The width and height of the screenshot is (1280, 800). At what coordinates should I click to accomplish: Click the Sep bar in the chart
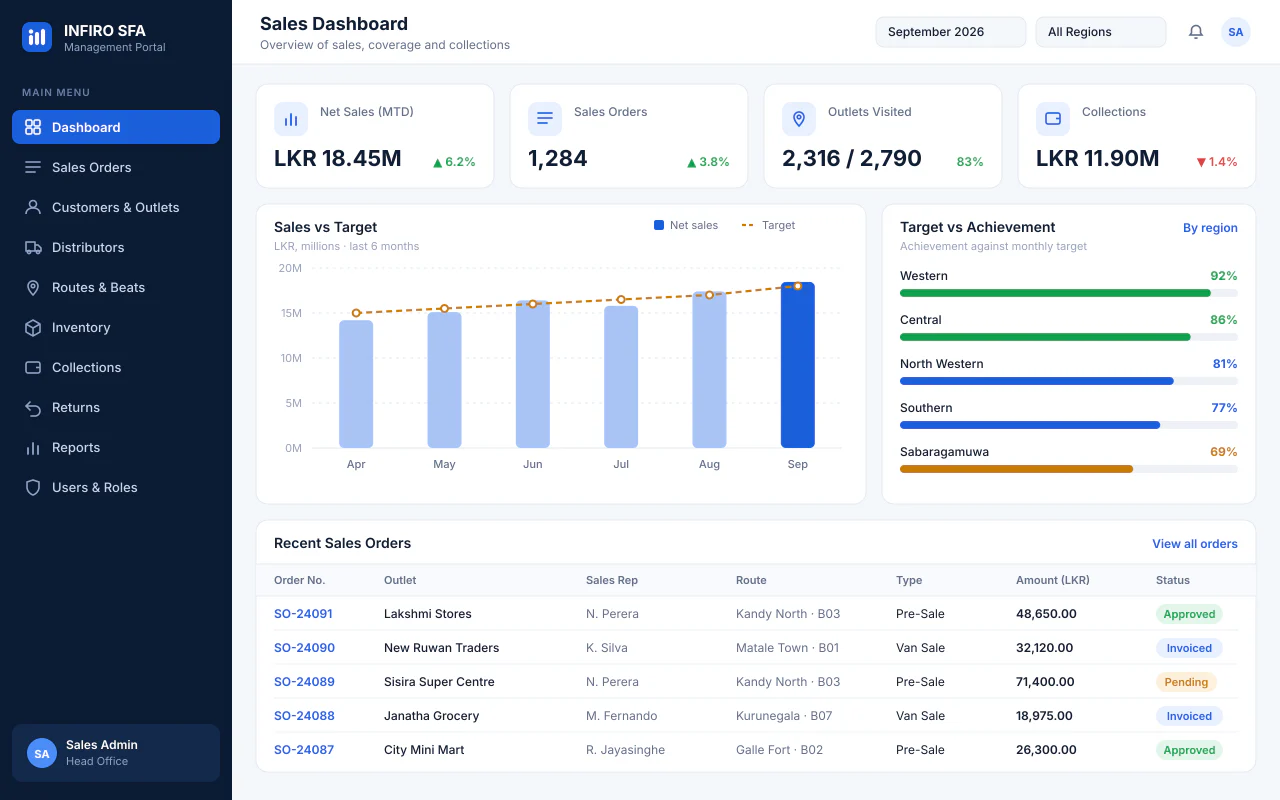coord(798,365)
